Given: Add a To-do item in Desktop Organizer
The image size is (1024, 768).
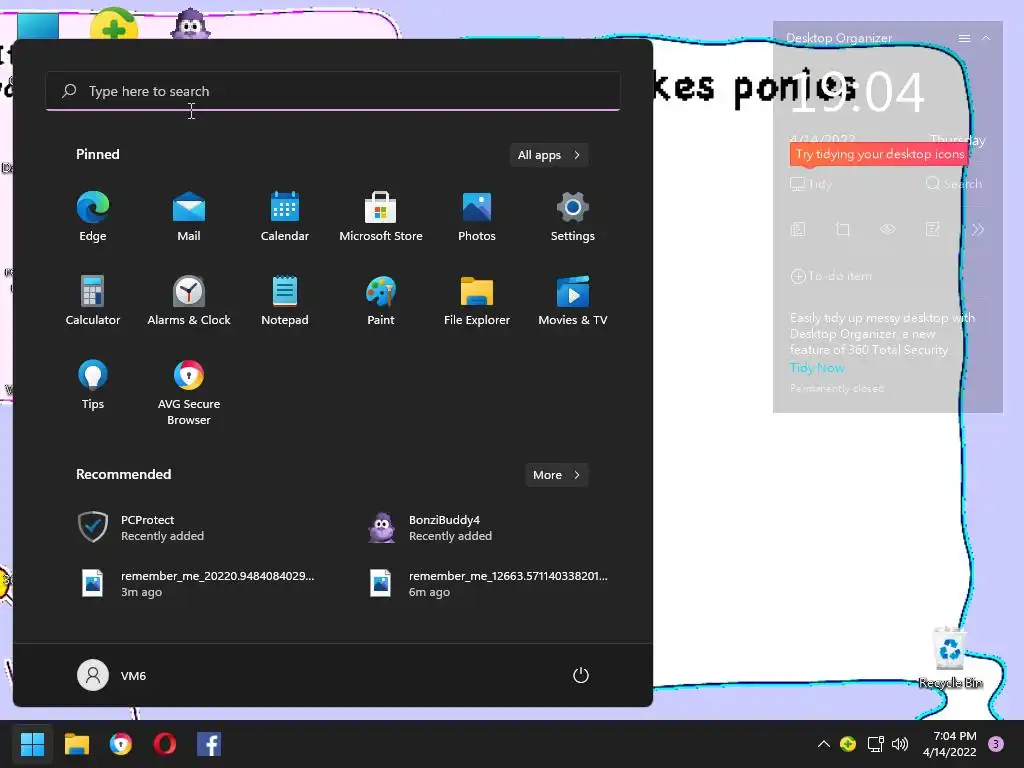Looking at the screenshot, I should point(831,276).
